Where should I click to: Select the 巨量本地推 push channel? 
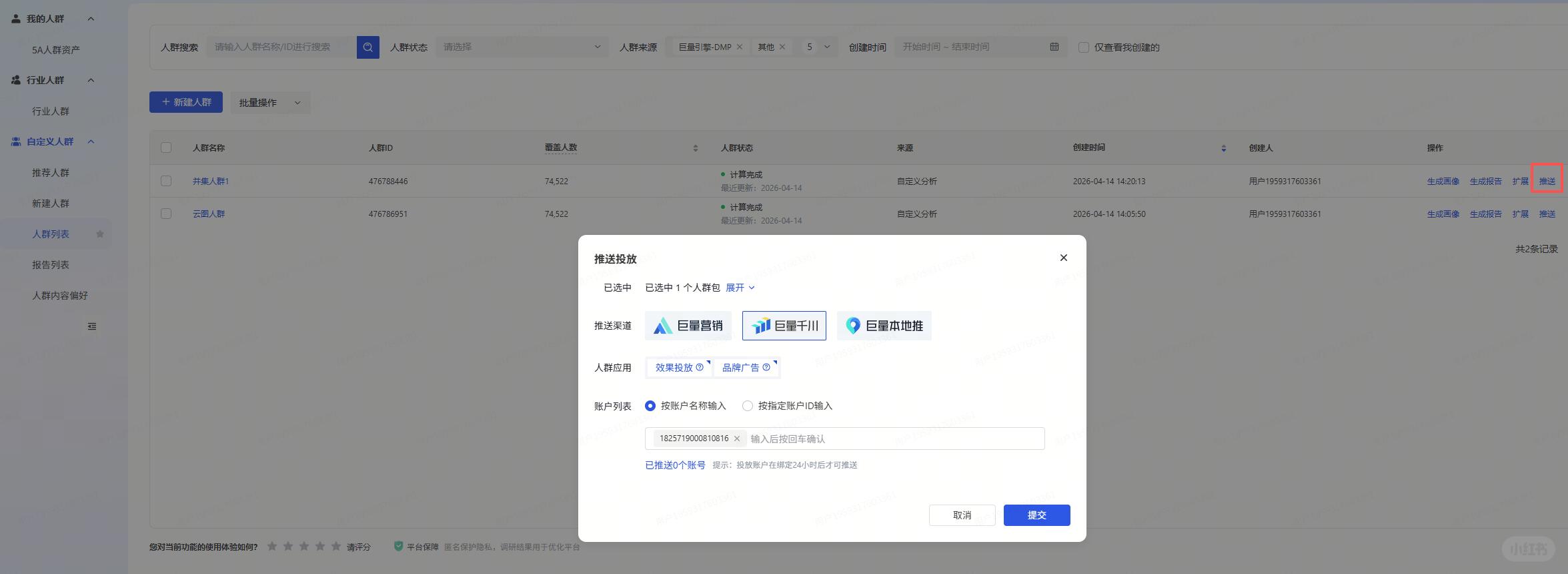tap(884, 326)
